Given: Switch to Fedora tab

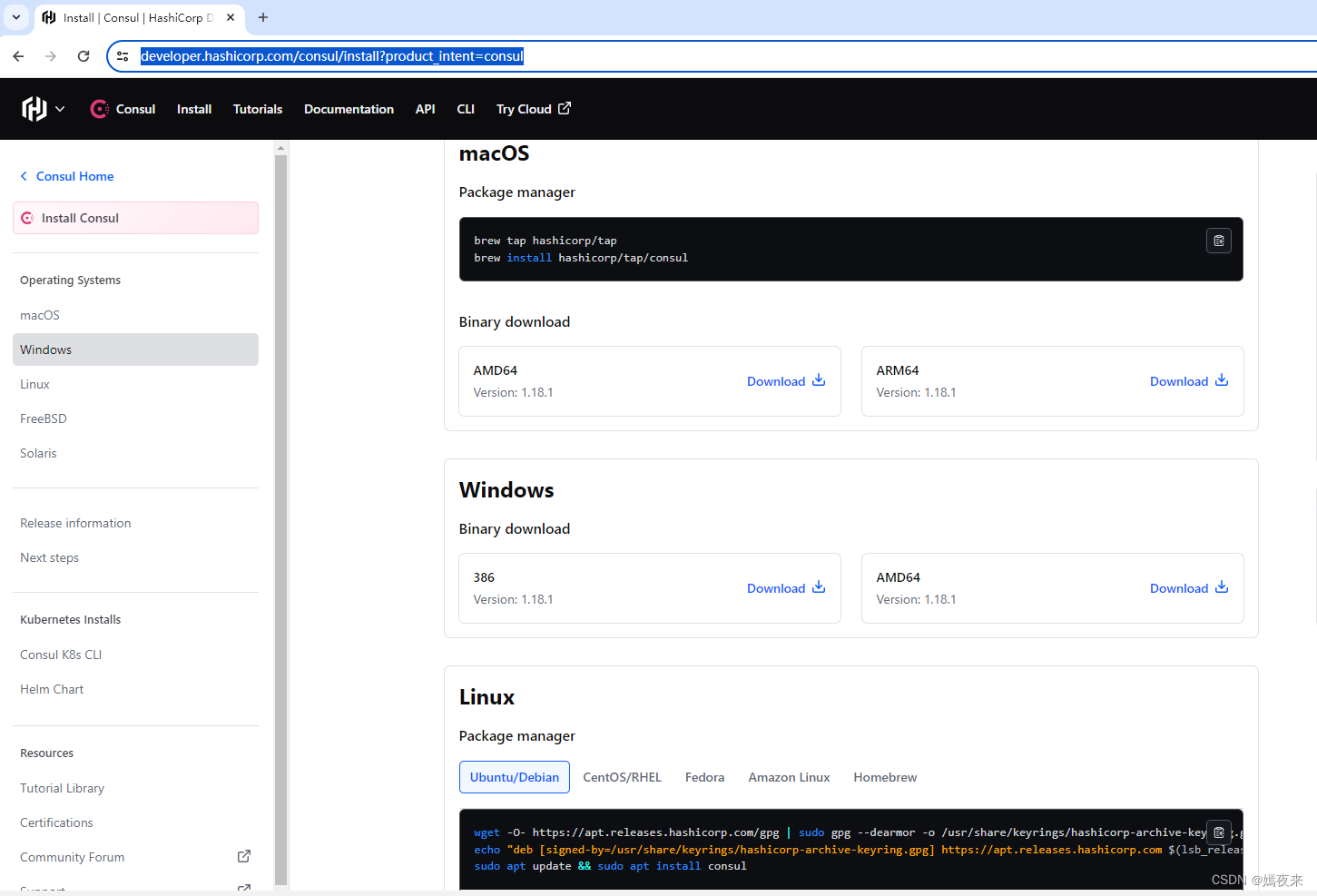Looking at the screenshot, I should click(x=704, y=777).
